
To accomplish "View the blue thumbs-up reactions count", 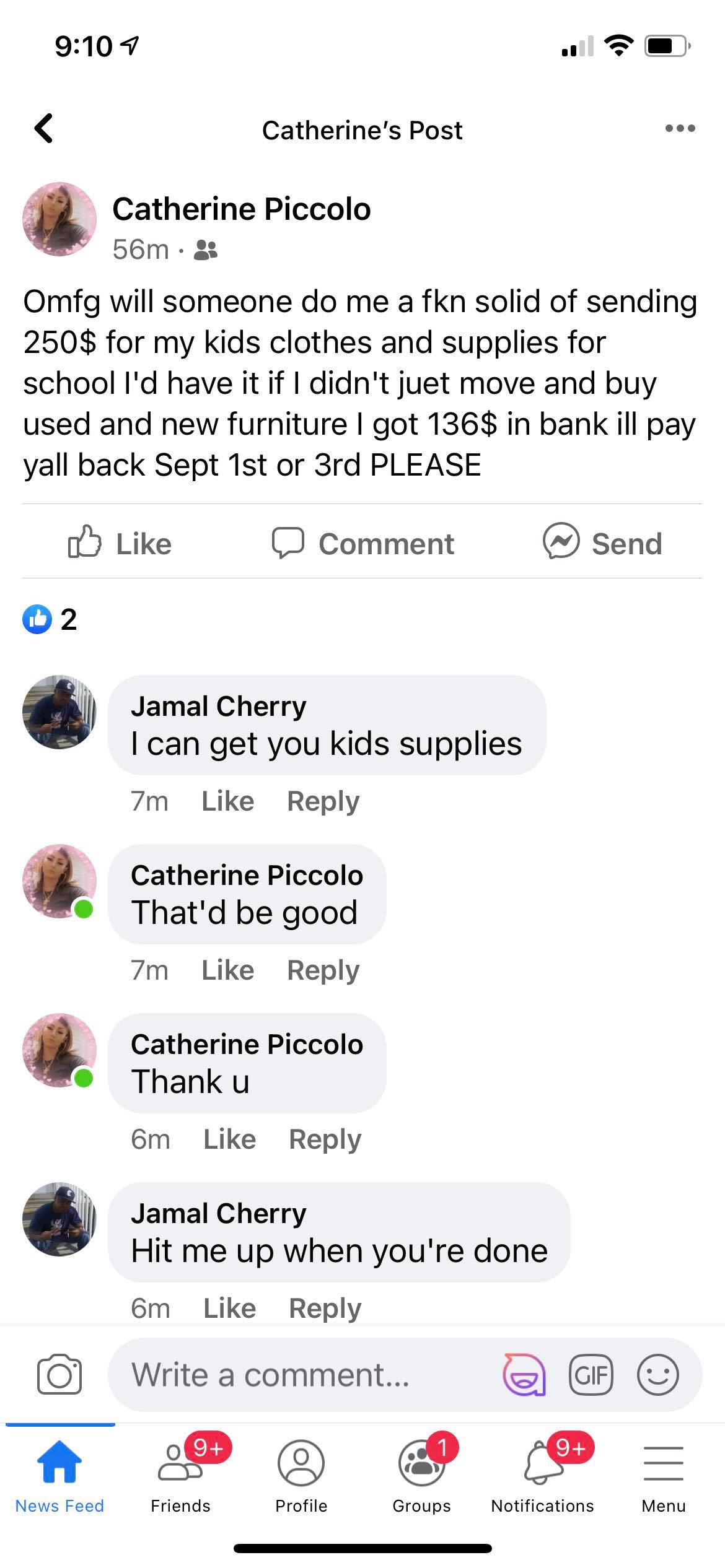I will (x=50, y=619).
